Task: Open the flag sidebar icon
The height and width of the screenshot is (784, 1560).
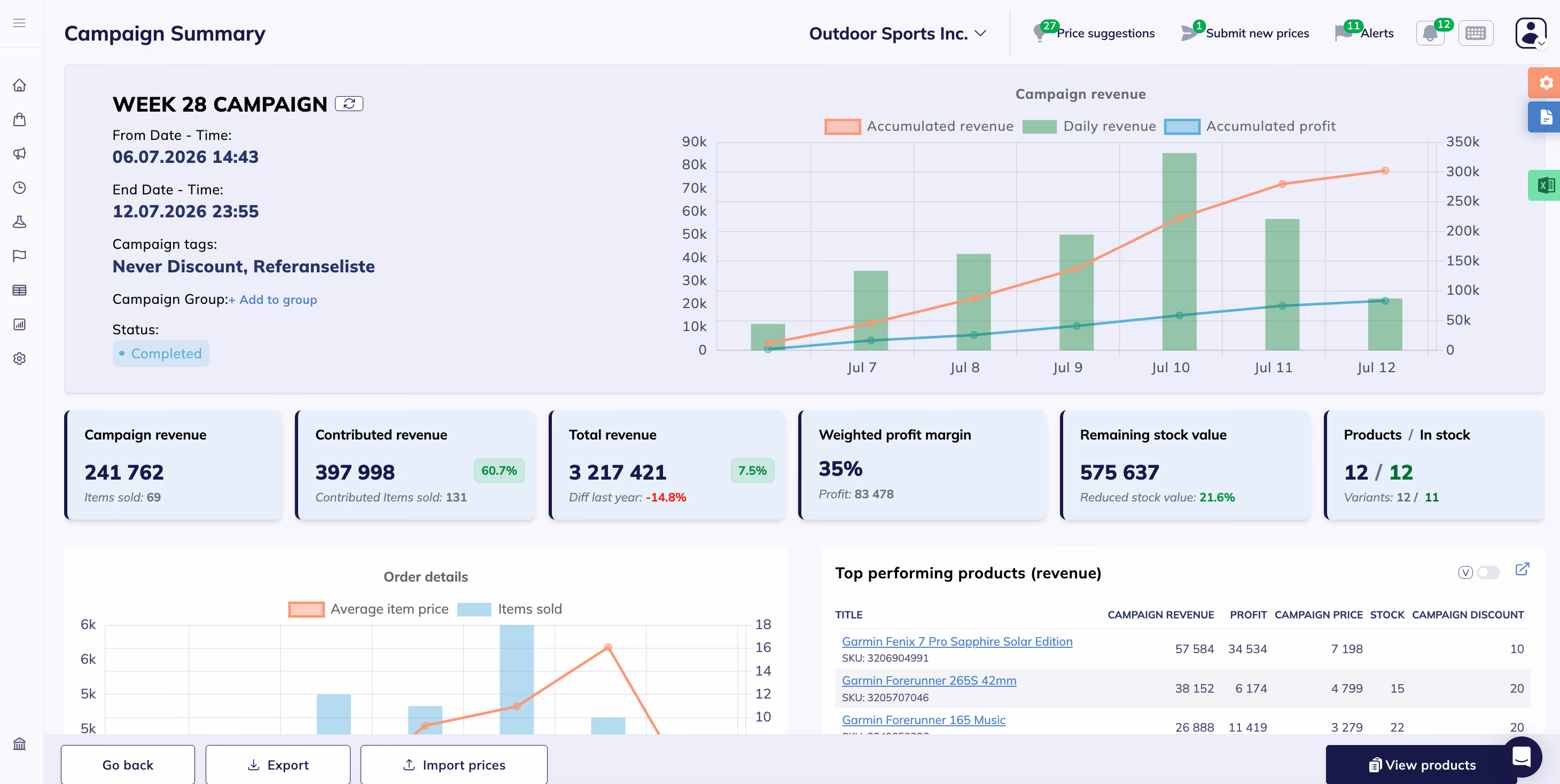Action: coord(19,255)
